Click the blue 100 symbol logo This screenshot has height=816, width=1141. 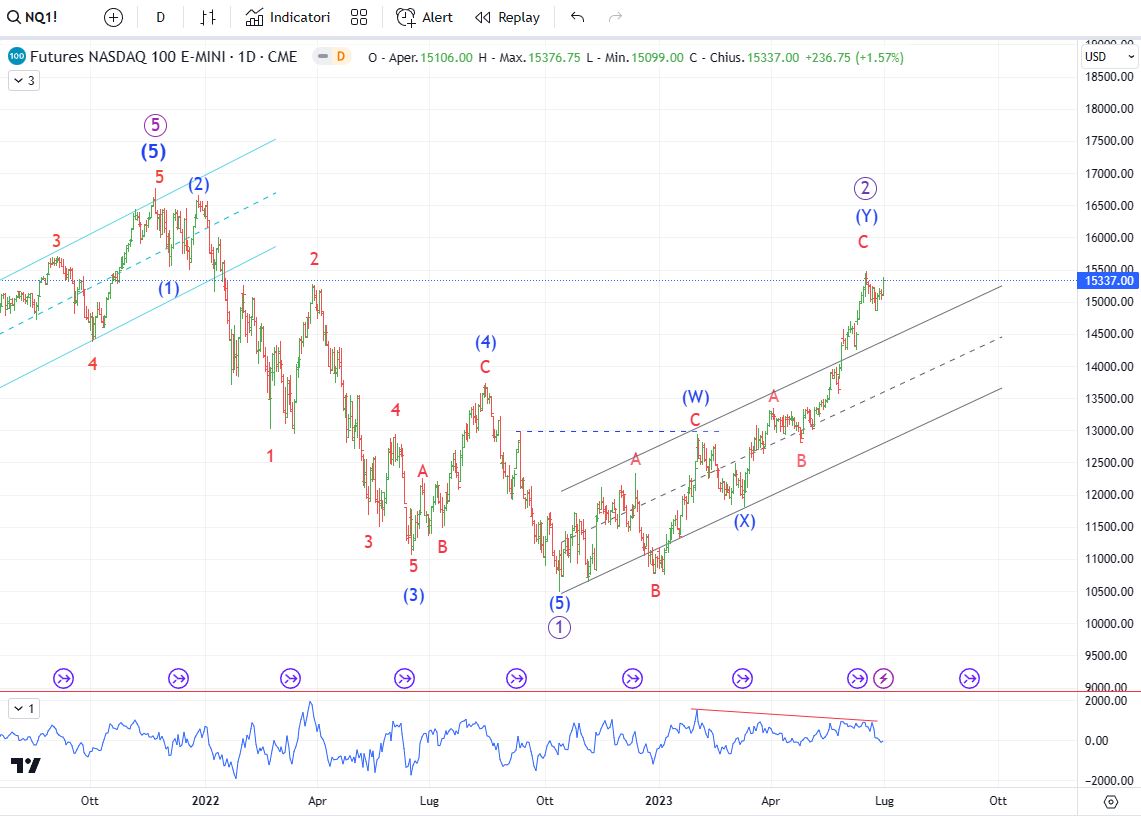16,57
